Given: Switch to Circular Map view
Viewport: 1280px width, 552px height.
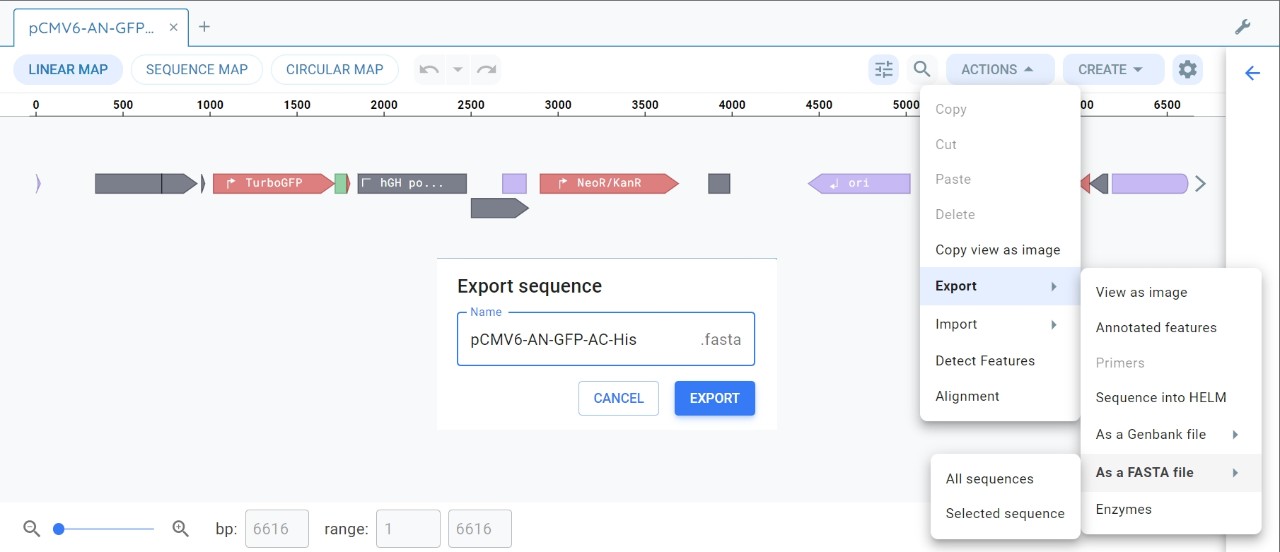Looking at the screenshot, I should tap(334, 69).
